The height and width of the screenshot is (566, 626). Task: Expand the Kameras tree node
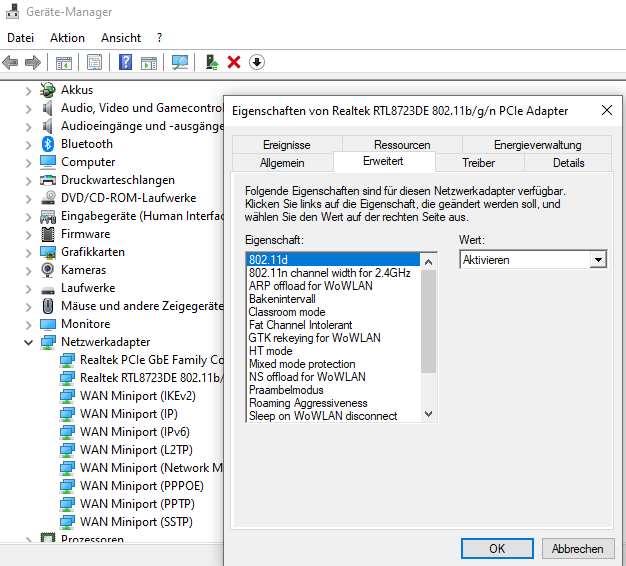pyautogui.click(x=28, y=271)
